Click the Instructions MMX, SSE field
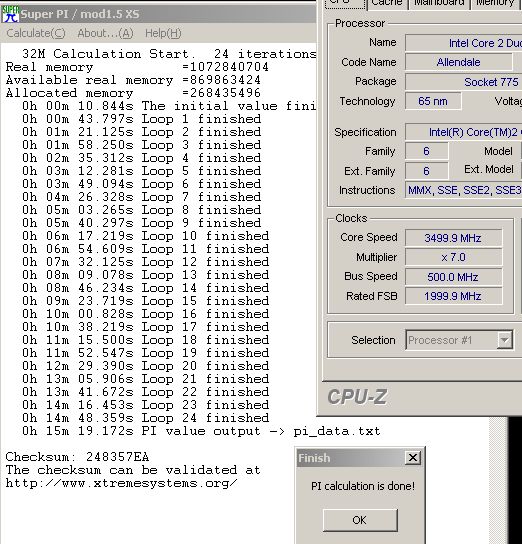This screenshot has height=544, width=522. tap(463, 190)
